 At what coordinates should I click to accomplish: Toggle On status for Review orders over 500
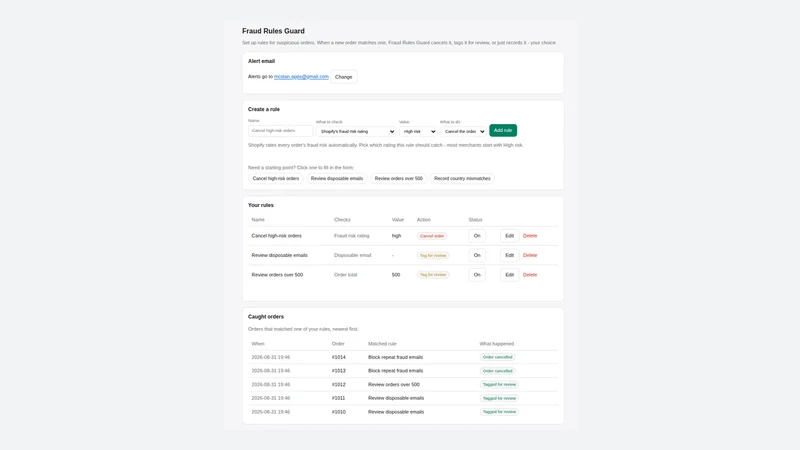pyautogui.click(x=477, y=274)
